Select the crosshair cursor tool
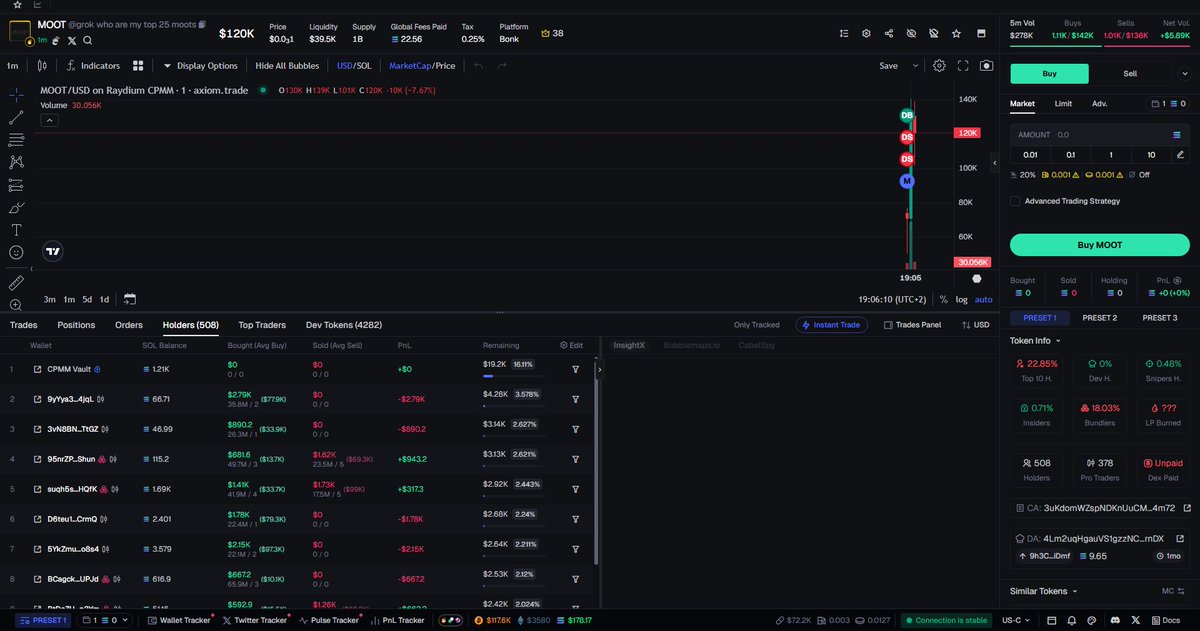Screen dimensions: 1200x631 click(x=16, y=95)
